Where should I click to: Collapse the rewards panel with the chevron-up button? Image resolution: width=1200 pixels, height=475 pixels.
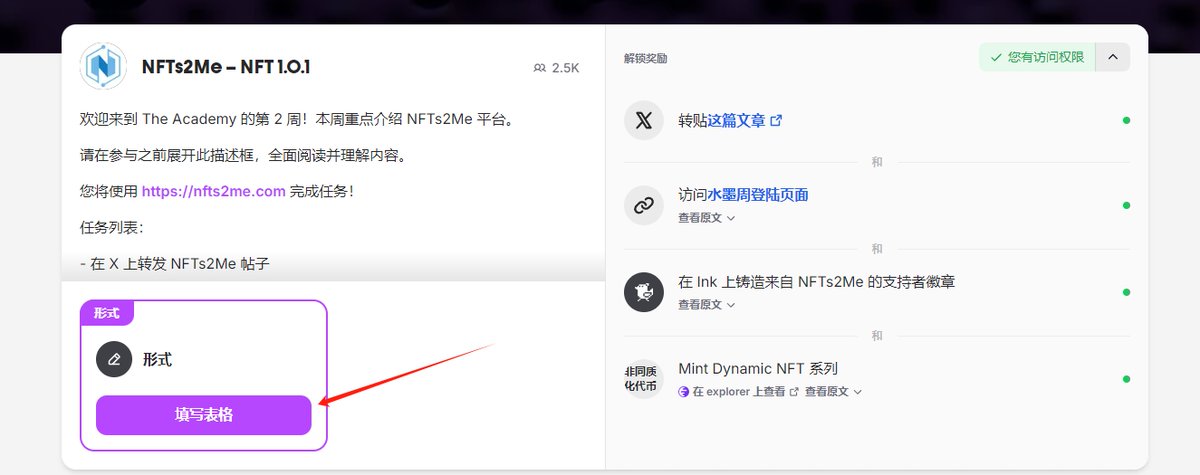coord(1113,57)
